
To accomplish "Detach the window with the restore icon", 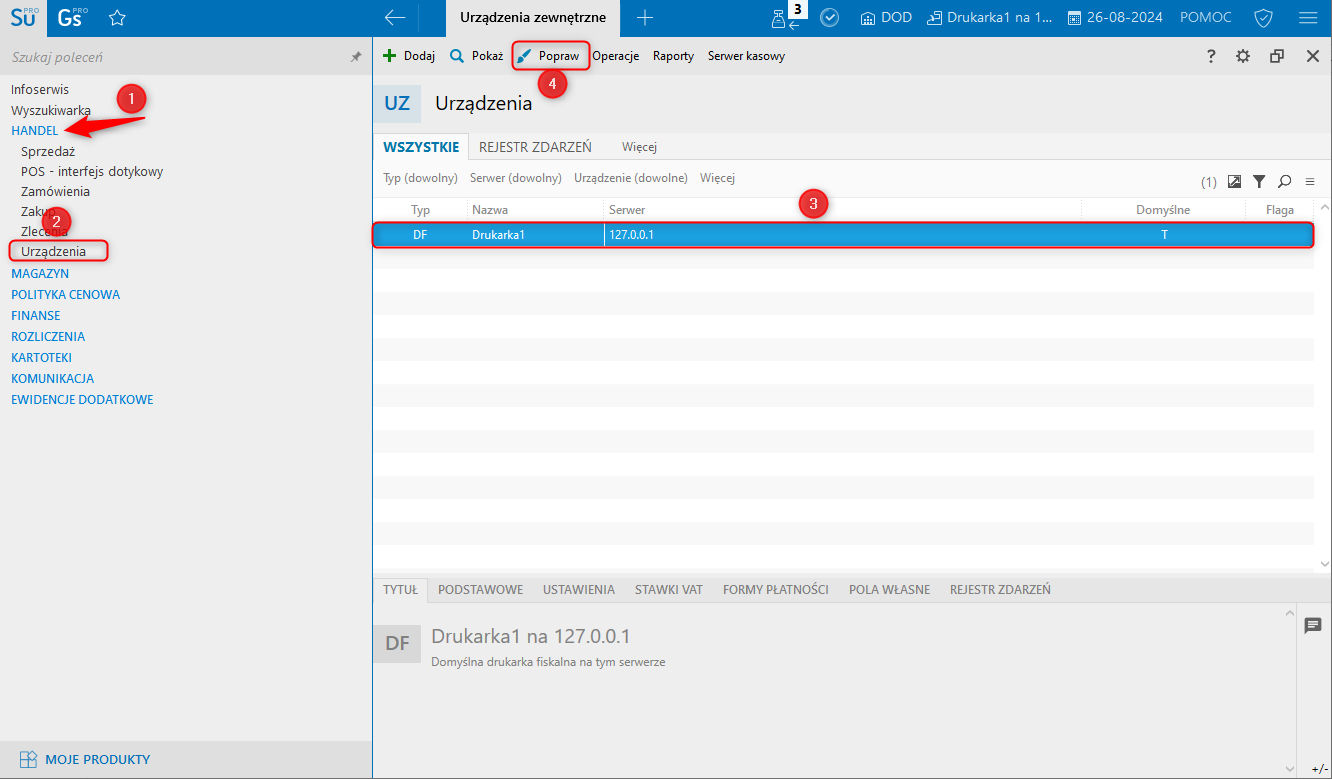I will click(x=1277, y=56).
